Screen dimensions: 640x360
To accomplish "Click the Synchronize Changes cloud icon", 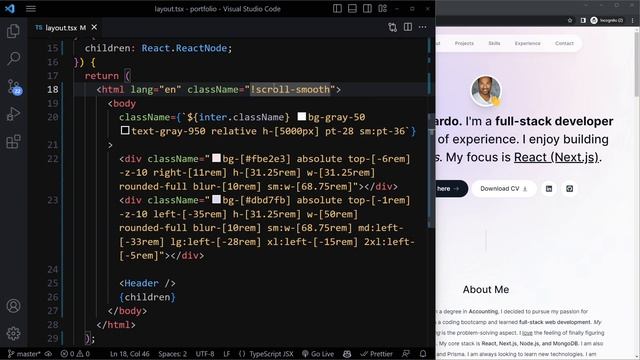I will tap(49, 354).
